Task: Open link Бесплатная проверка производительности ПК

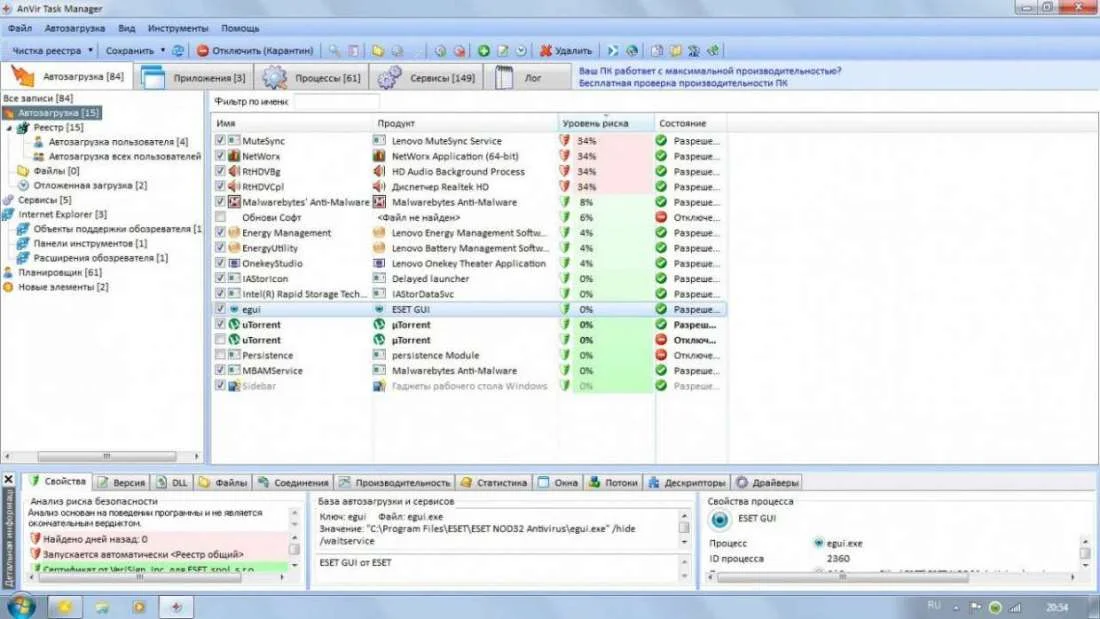Action: pos(683,83)
